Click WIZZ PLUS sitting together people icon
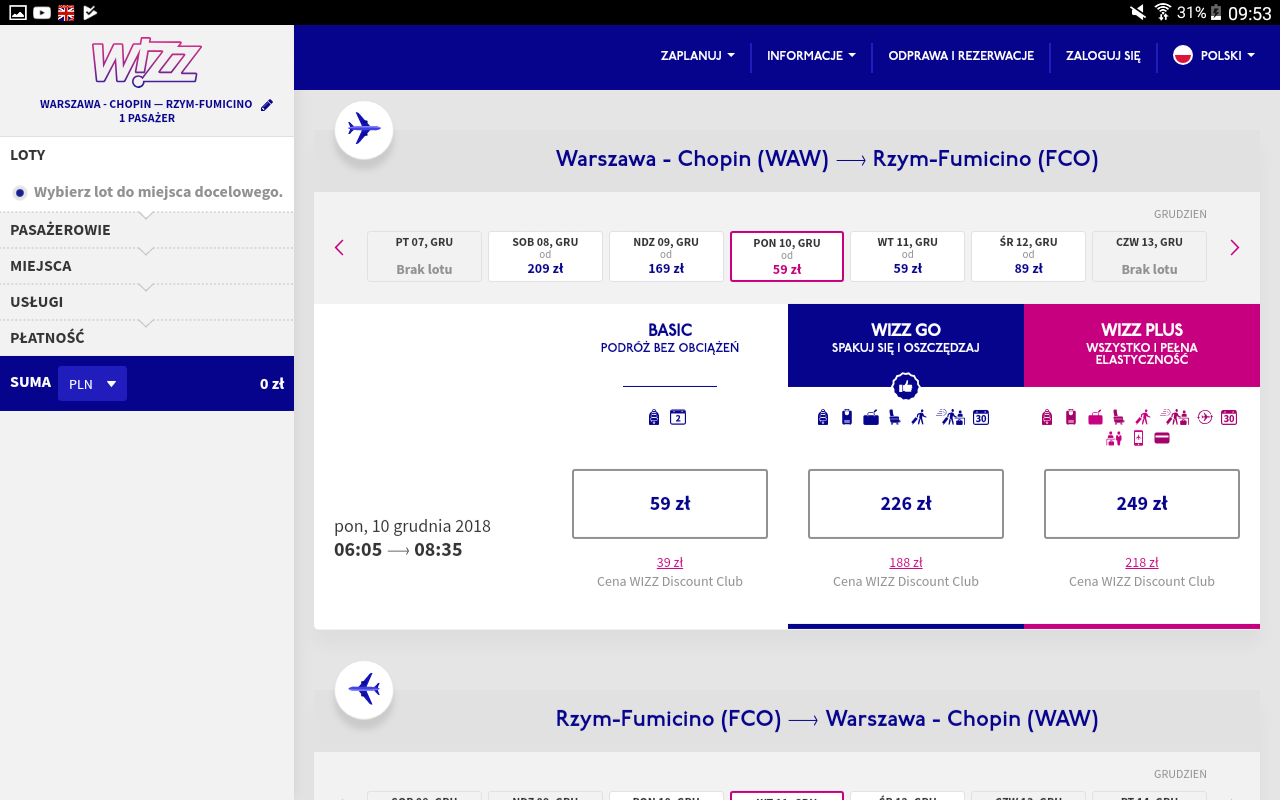 [1114, 438]
